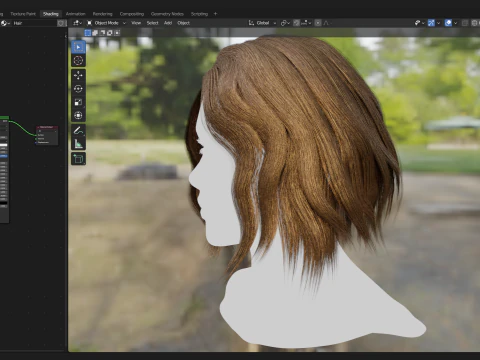Click the black color swatch in shader node
Viewport: 480px width, 360px height.
pos(3,203)
